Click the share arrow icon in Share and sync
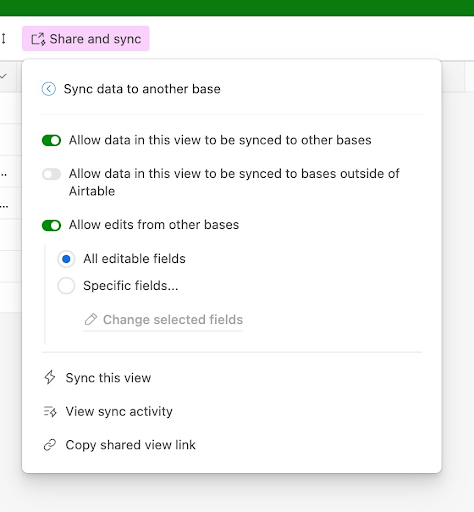Viewport: 474px width, 512px height. click(38, 39)
